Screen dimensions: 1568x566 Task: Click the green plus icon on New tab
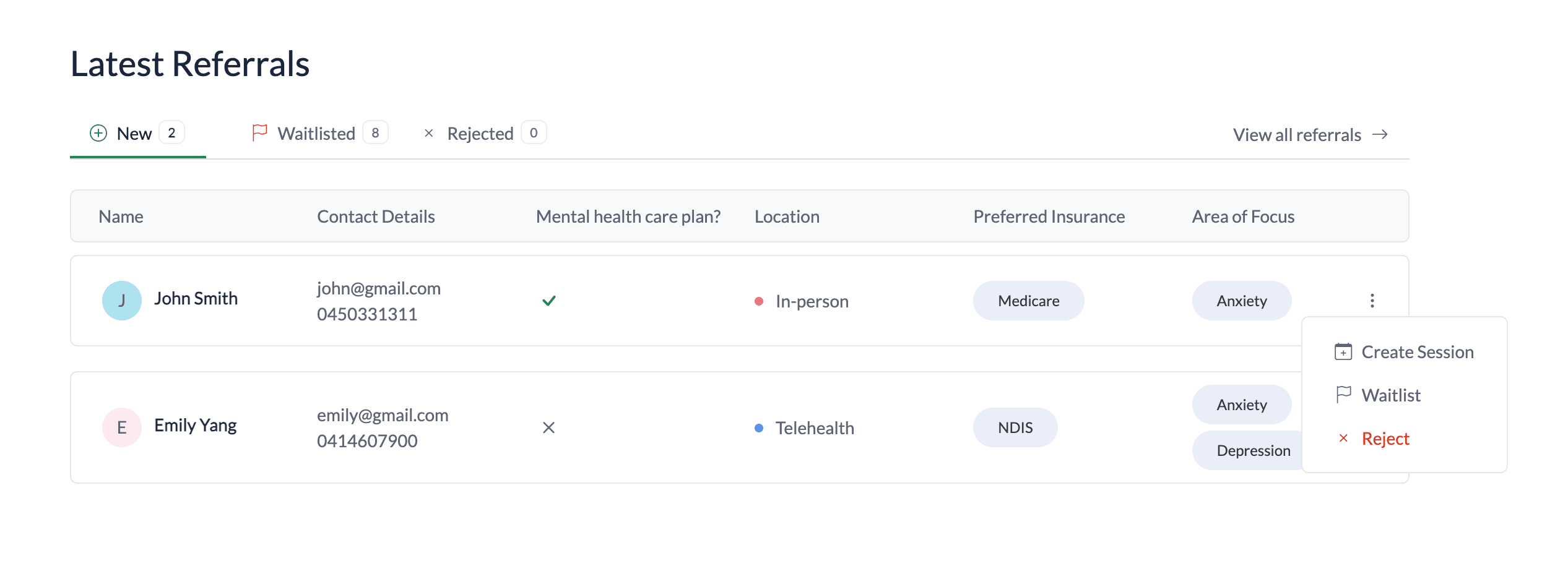[x=98, y=133]
